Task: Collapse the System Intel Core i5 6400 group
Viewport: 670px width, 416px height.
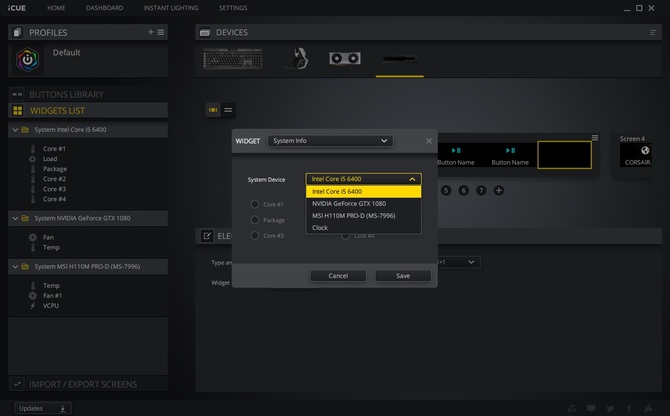Action: [15, 130]
